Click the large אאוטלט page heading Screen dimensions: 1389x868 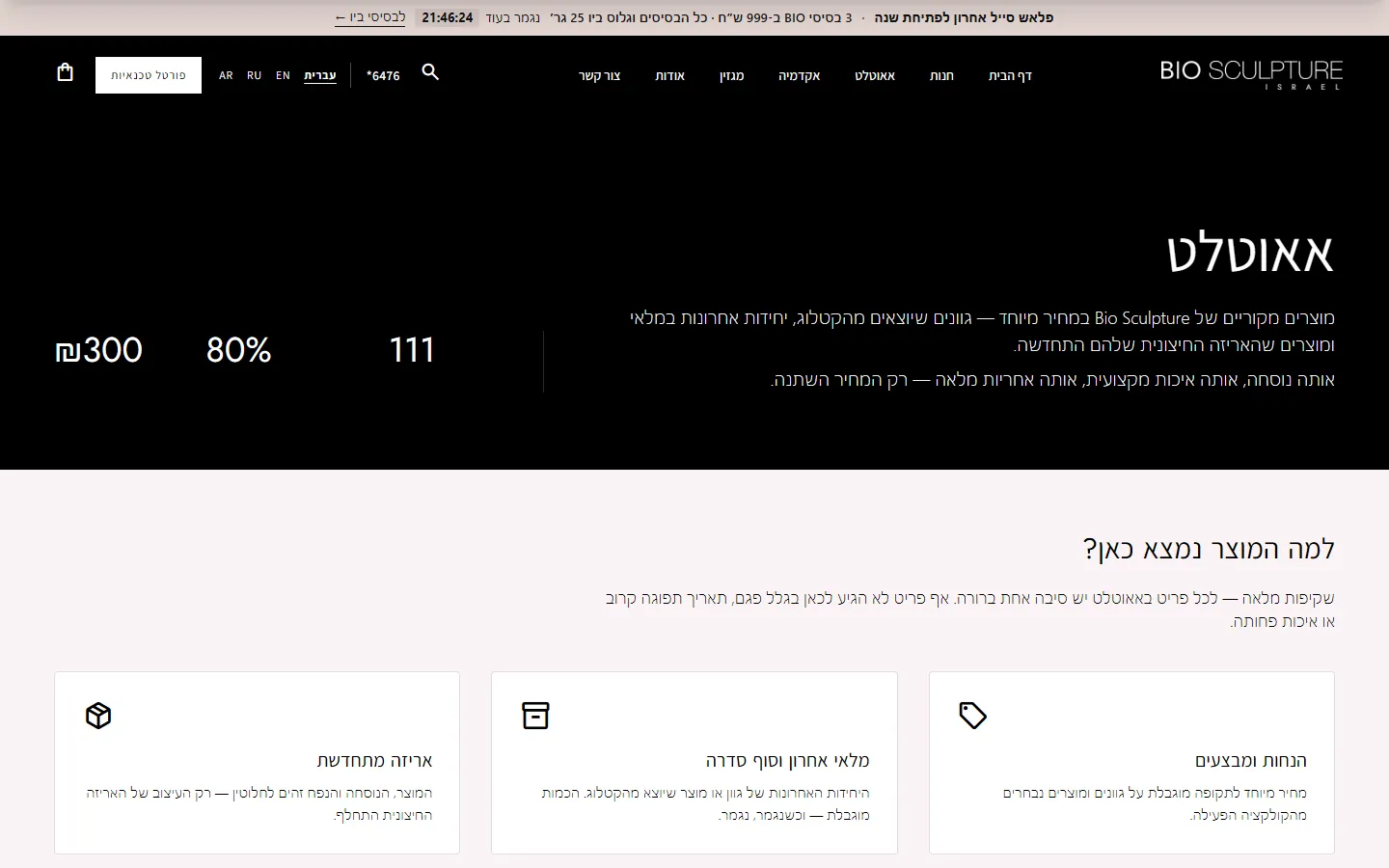1250,254
